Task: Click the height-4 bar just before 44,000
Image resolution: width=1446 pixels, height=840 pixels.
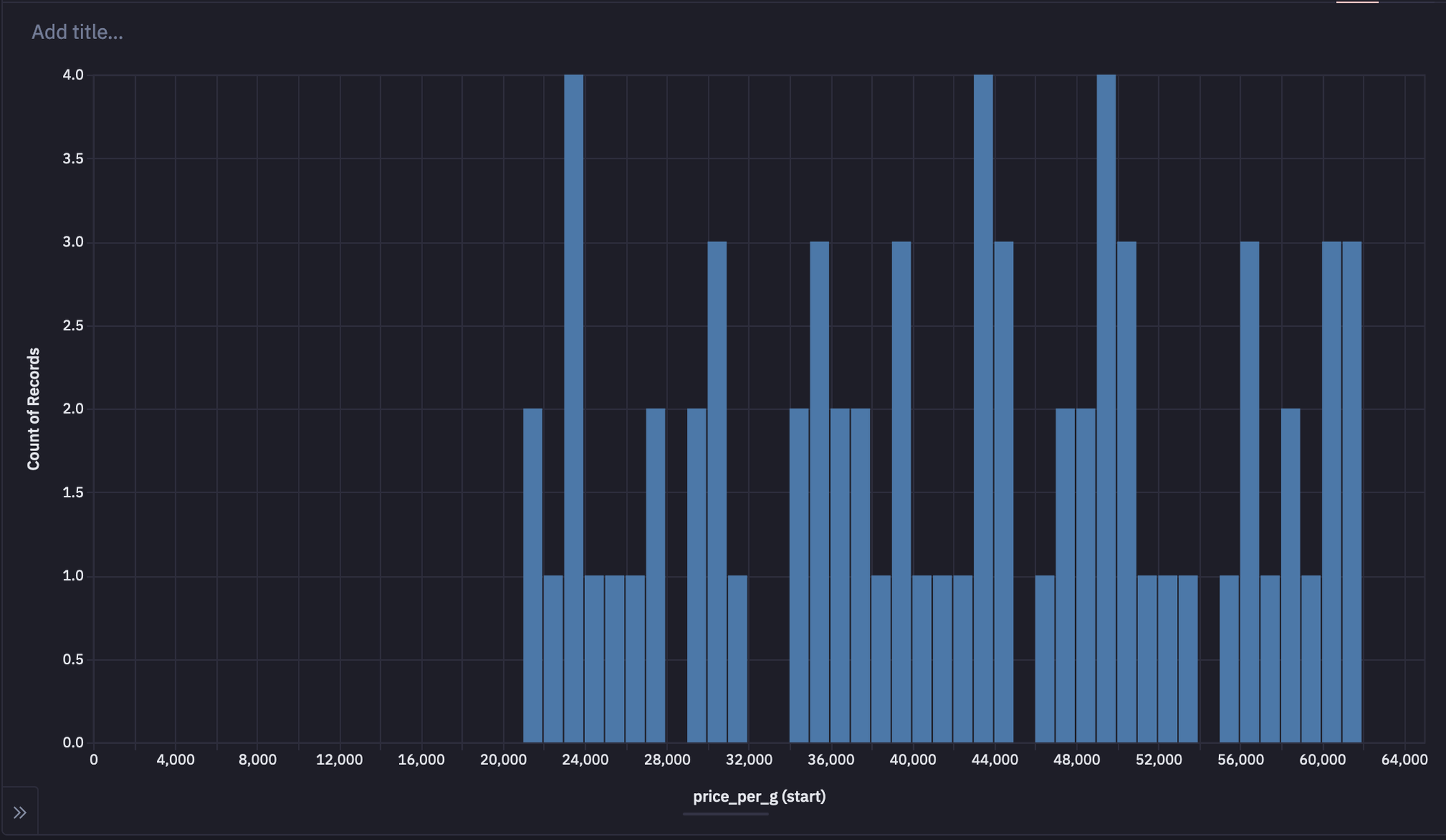Action: (983, 408)
